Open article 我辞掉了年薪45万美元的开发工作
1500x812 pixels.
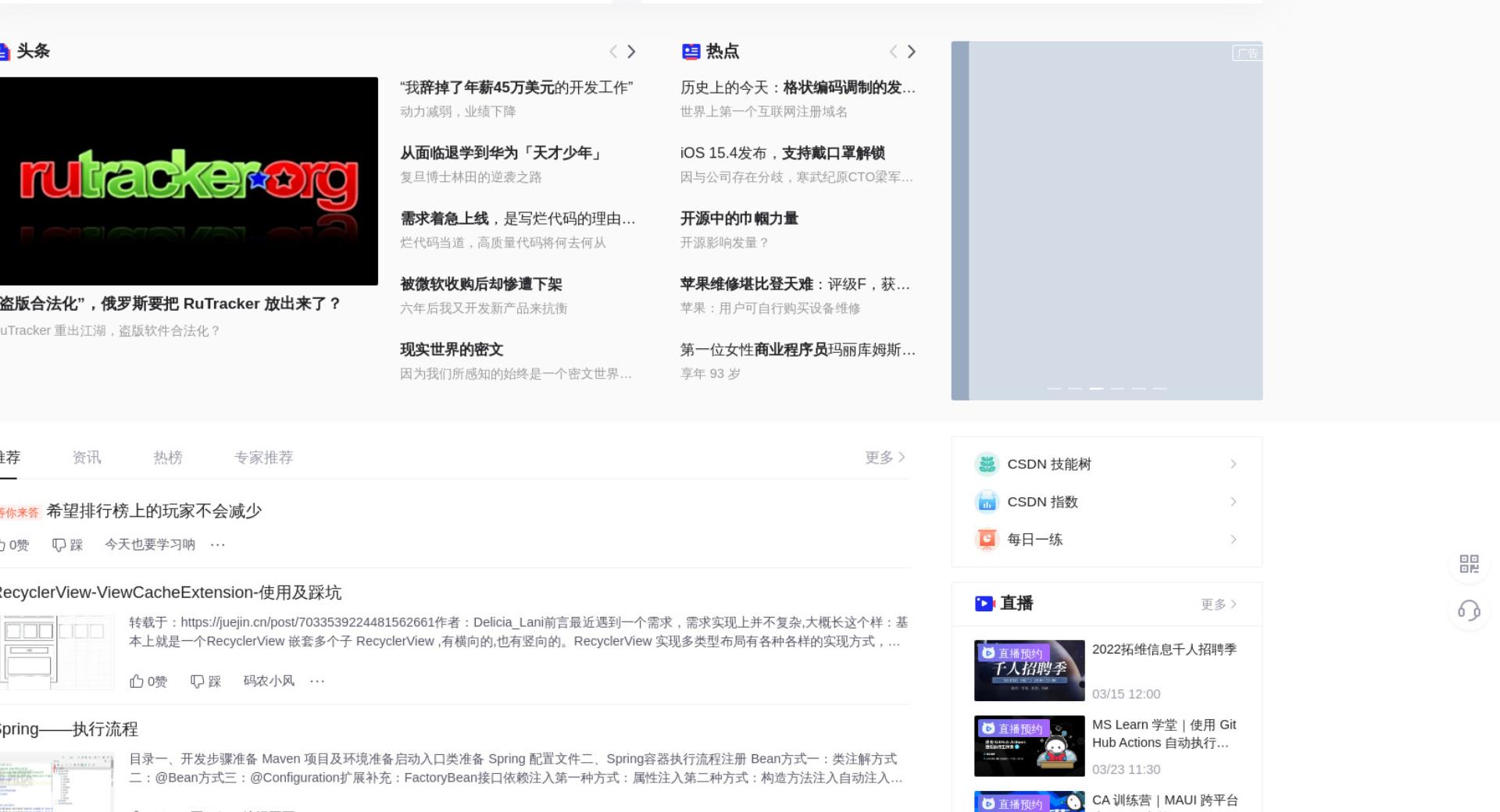(516, 87)
